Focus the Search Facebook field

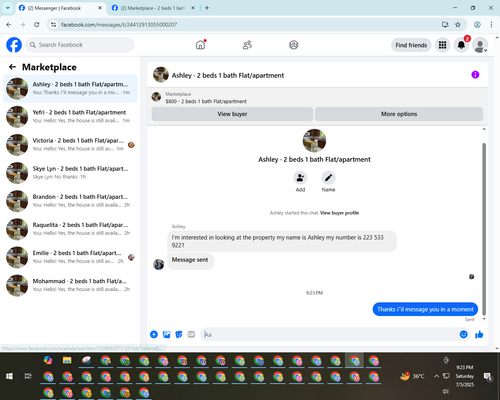coord(80,45)
